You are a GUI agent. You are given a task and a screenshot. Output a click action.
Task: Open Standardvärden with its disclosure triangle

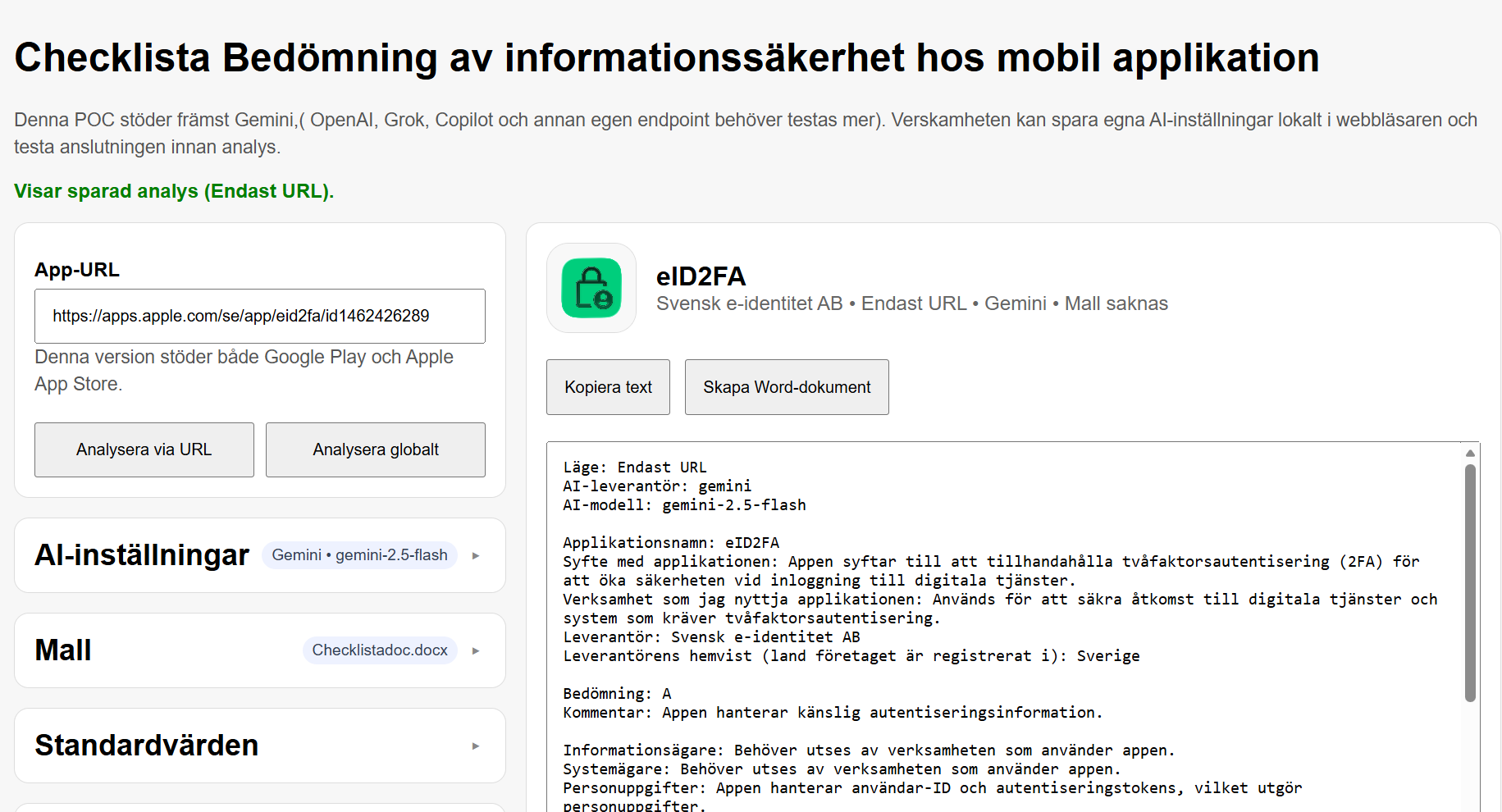[x=476, y=746]
